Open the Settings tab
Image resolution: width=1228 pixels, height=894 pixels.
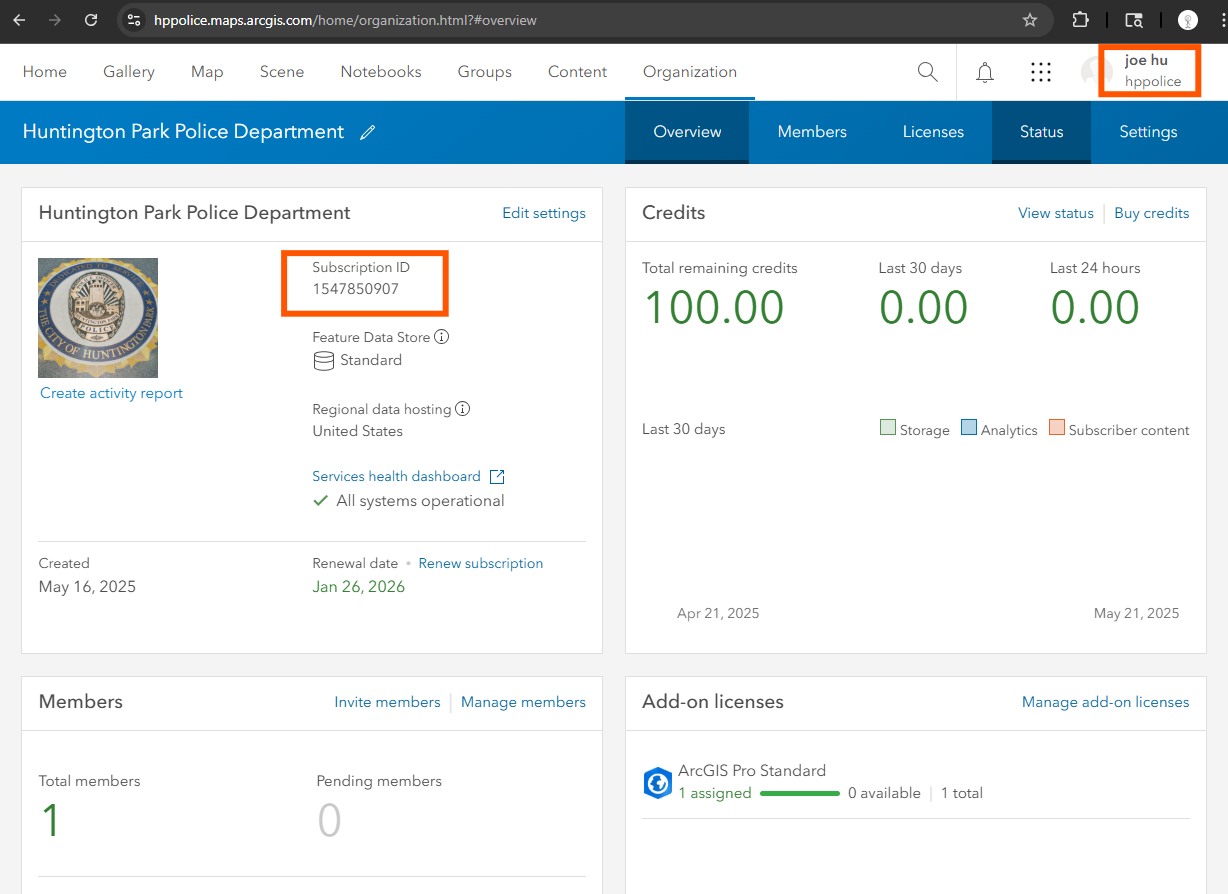pyautogui.click(x=1148, y=132)
